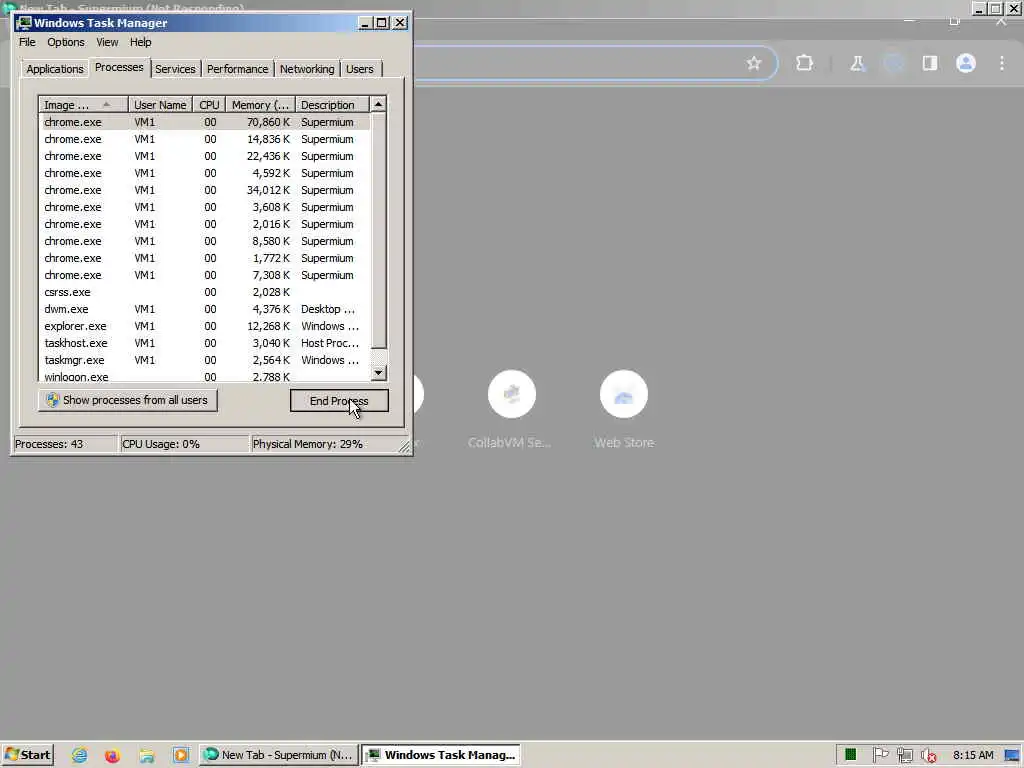Select chrome.exe process using 3,608 K
The width and height of the screenshot is (1024, 768).
coord(204,207)
